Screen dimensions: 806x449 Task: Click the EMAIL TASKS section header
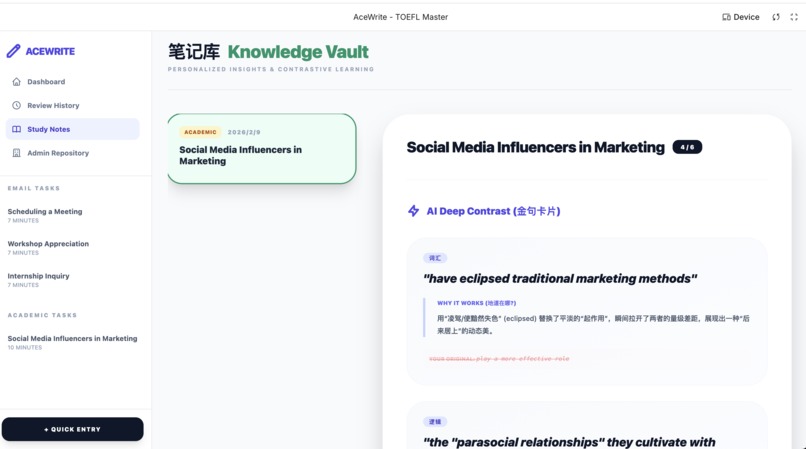34,188
